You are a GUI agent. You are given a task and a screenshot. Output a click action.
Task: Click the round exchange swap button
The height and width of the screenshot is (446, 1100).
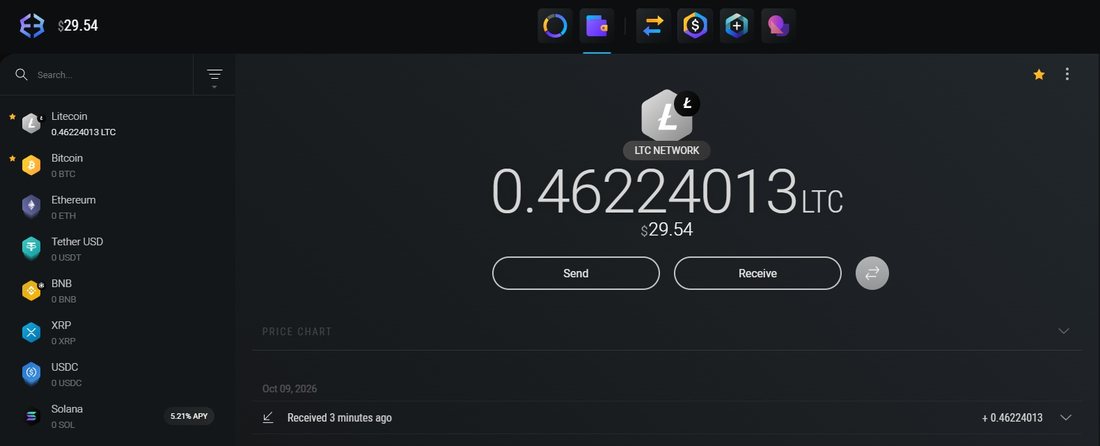pyautogui.click(x=872, y=273)
